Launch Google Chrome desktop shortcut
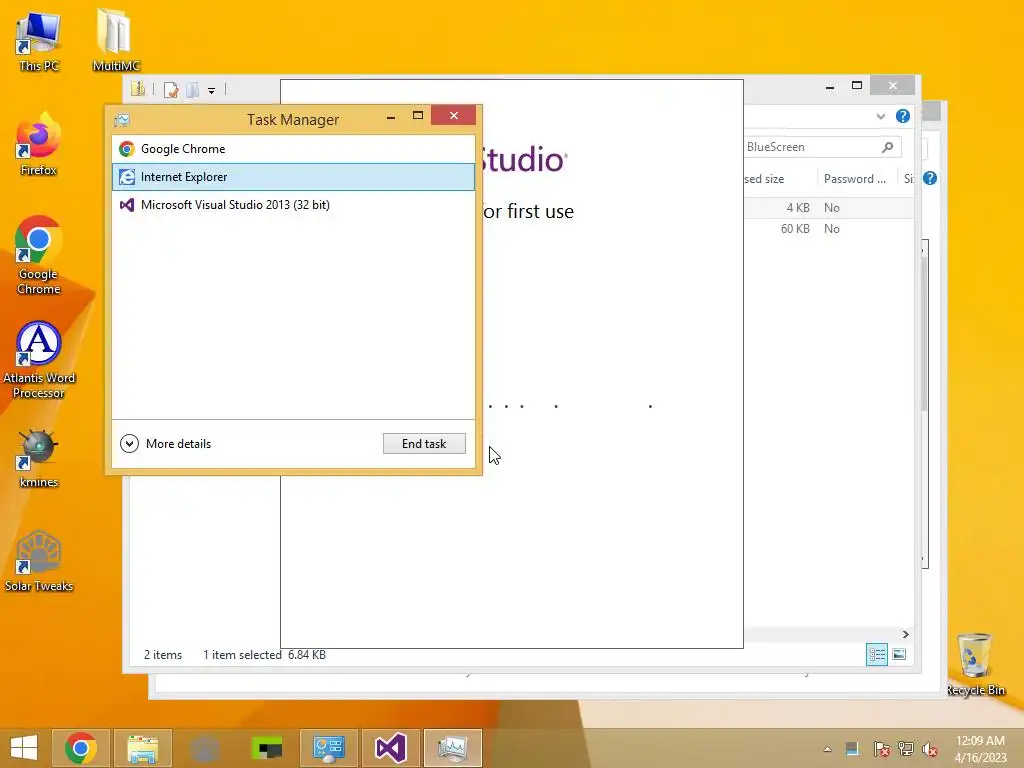 tap(39, 256)
